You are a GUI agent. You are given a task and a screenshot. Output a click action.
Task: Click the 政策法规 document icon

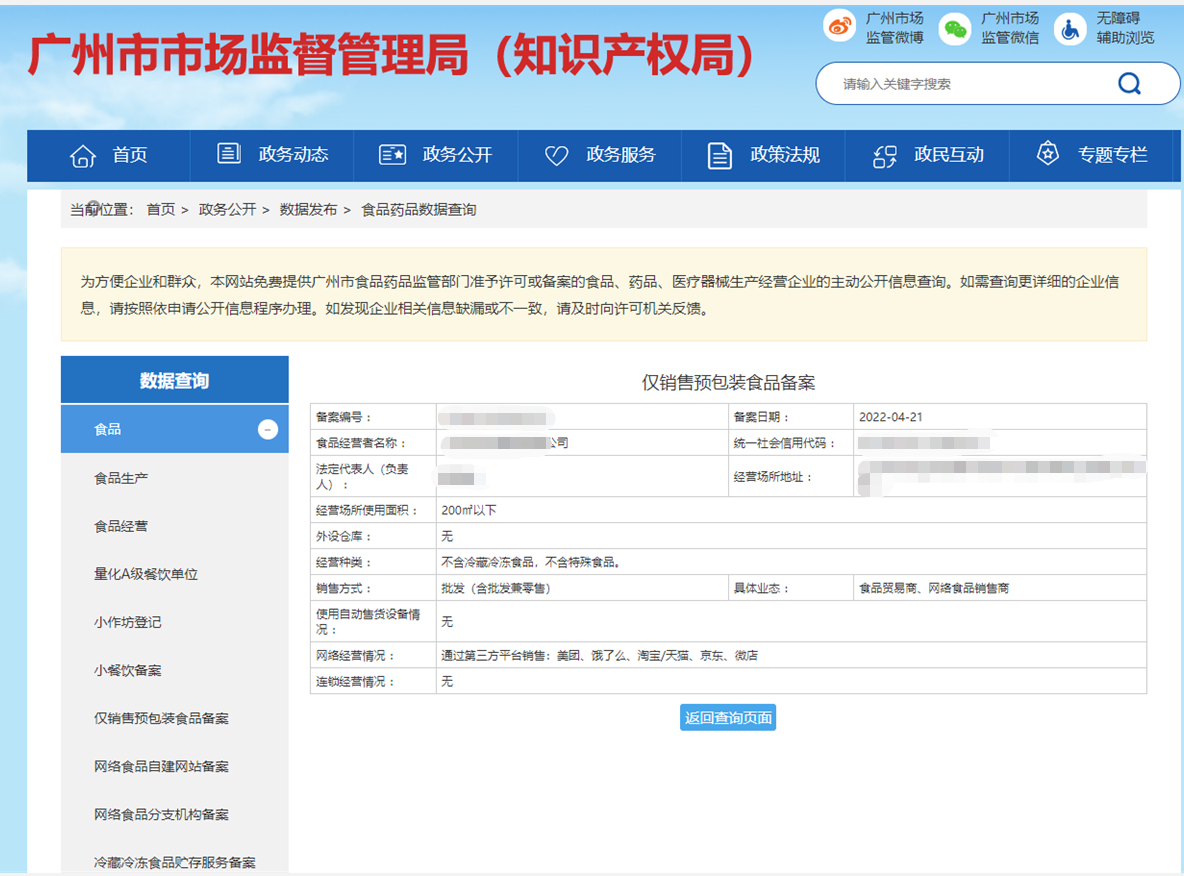tap(720, 156)
